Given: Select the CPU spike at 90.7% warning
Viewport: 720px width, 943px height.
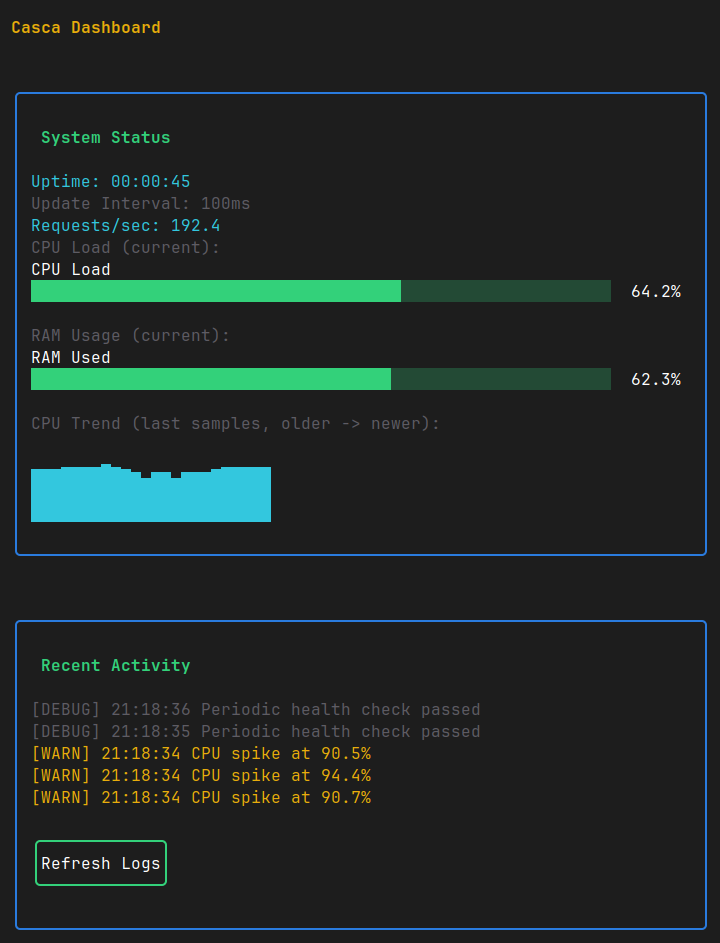Looking at the screenshot, I should (x=199, y=797).
